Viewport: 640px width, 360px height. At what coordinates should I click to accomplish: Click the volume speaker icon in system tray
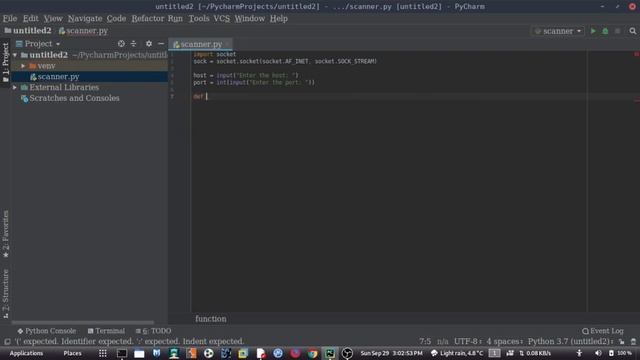point(598,353)
